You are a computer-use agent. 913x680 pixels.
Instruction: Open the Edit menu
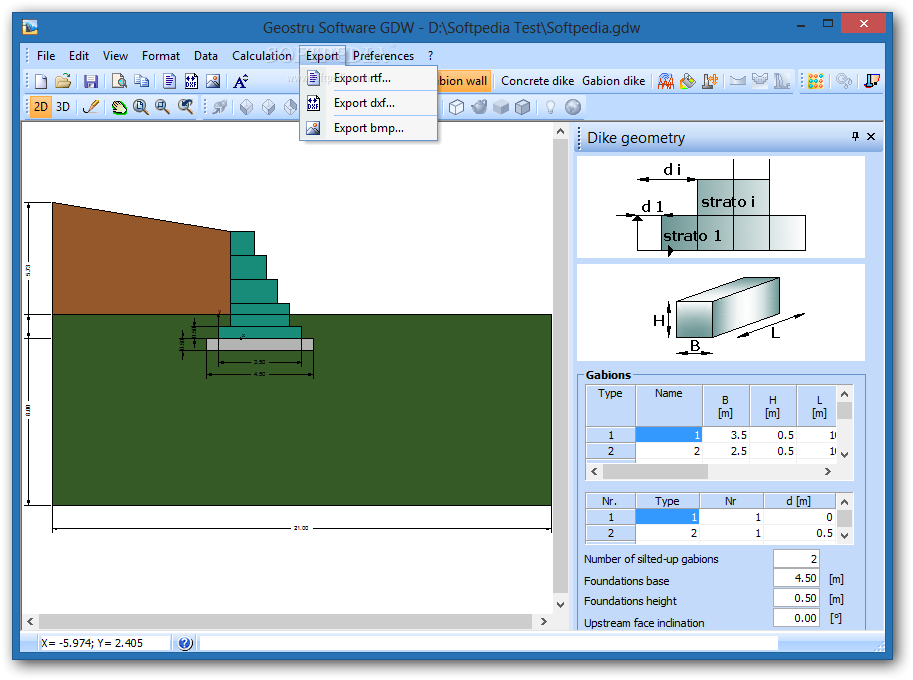point(79,56)
